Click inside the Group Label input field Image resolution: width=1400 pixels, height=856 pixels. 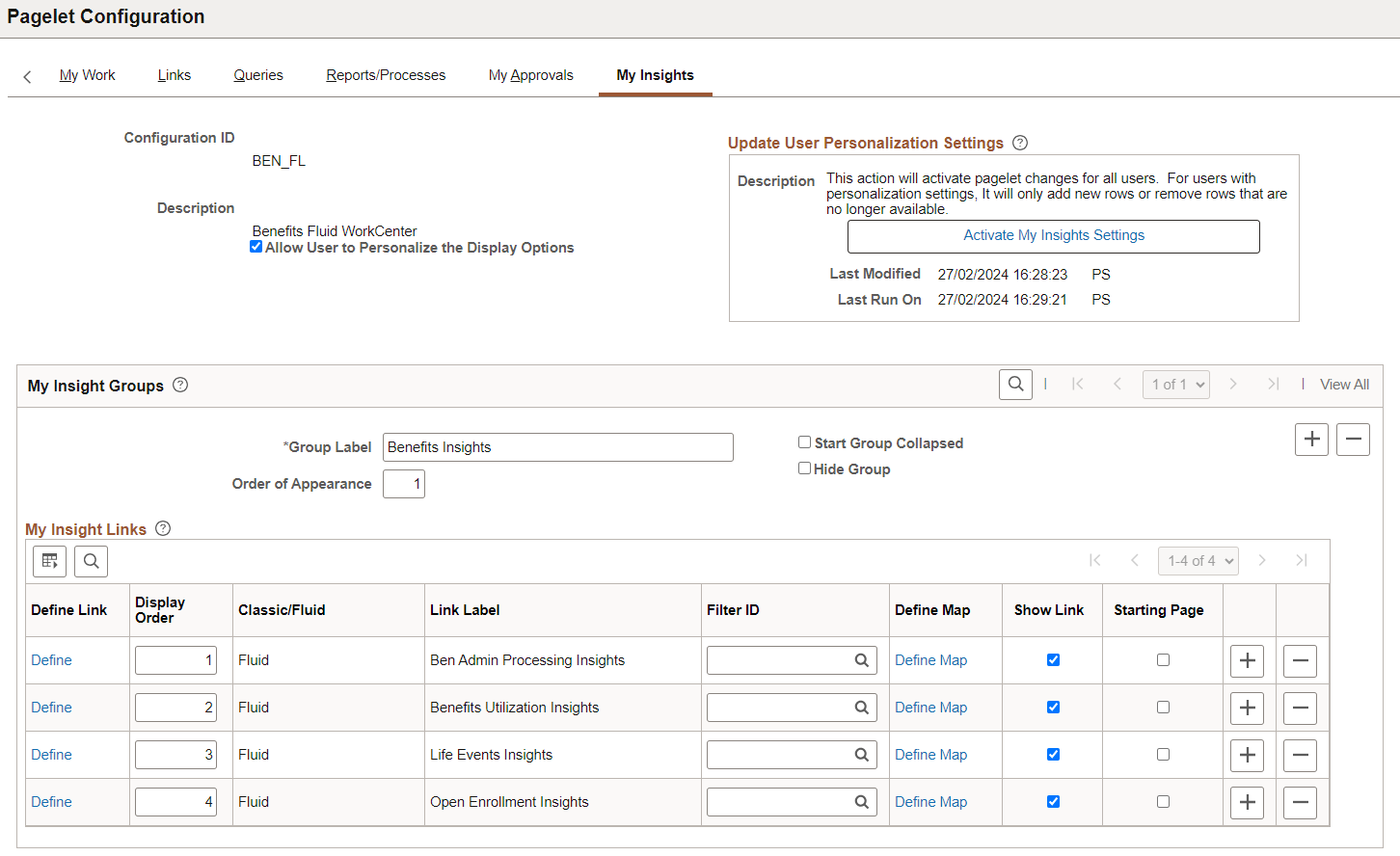pyautogui.click(x=557, y=446)
